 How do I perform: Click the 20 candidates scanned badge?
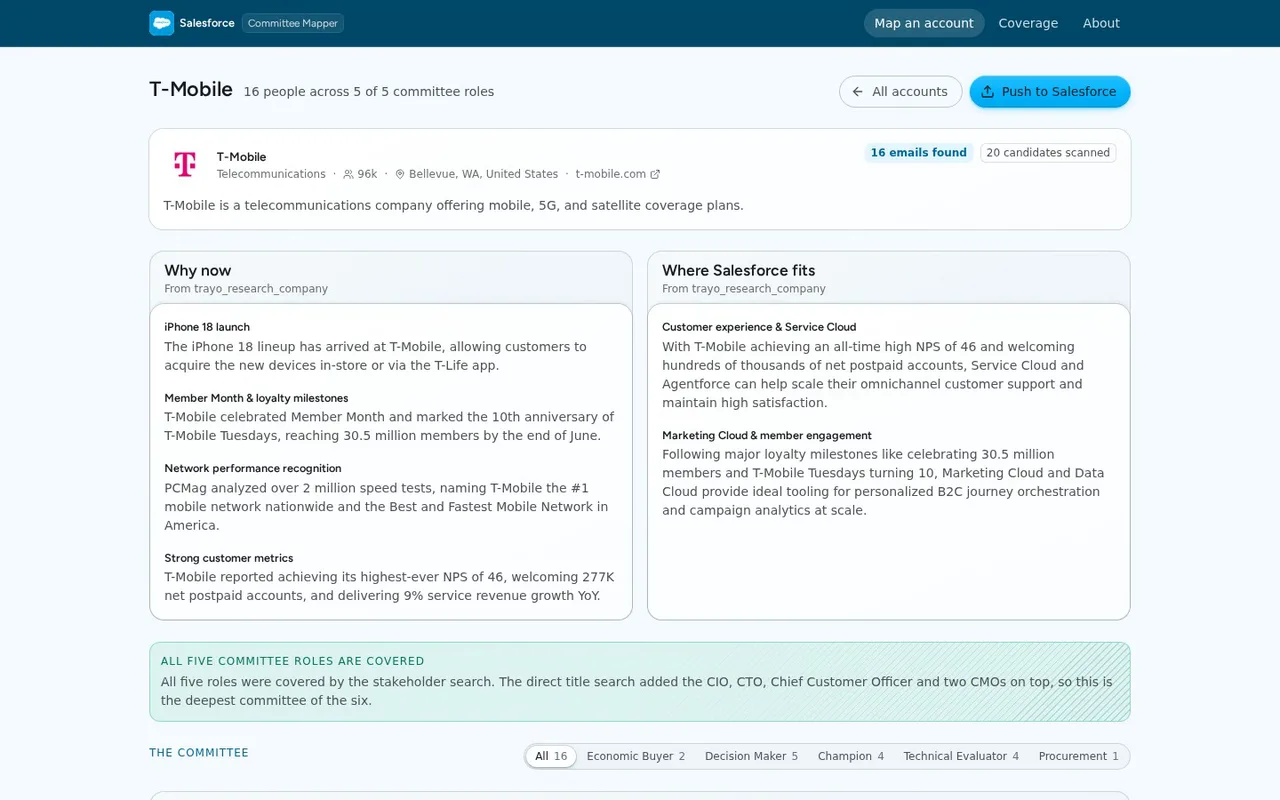coord(1048,153)
